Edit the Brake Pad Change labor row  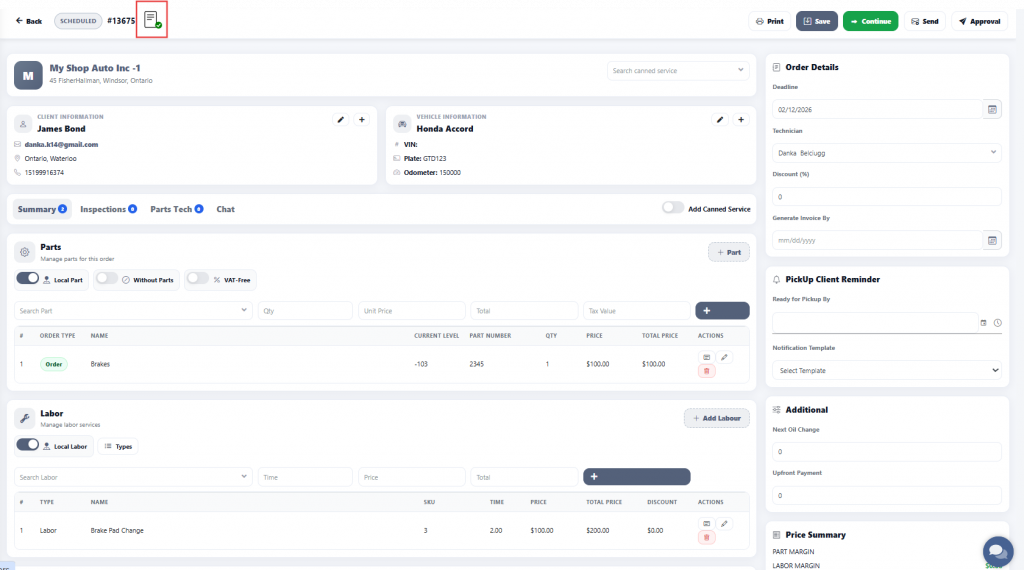725,523
